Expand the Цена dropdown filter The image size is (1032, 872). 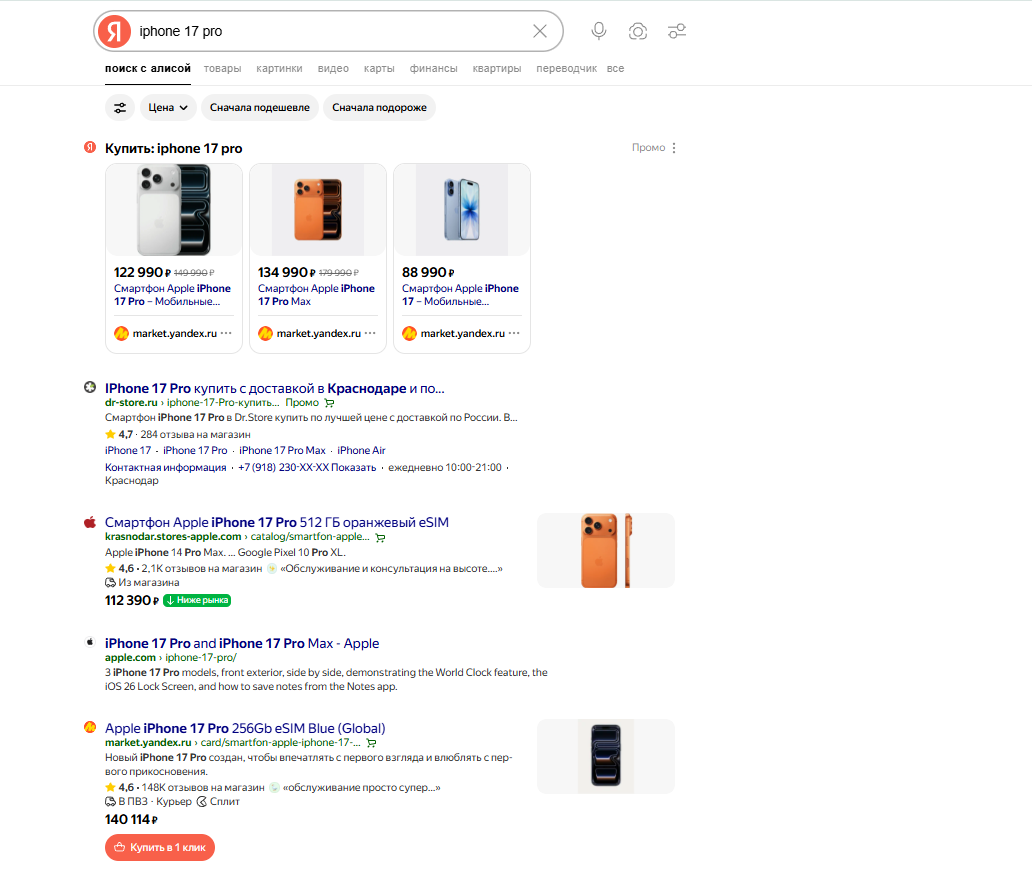point(167,108)
